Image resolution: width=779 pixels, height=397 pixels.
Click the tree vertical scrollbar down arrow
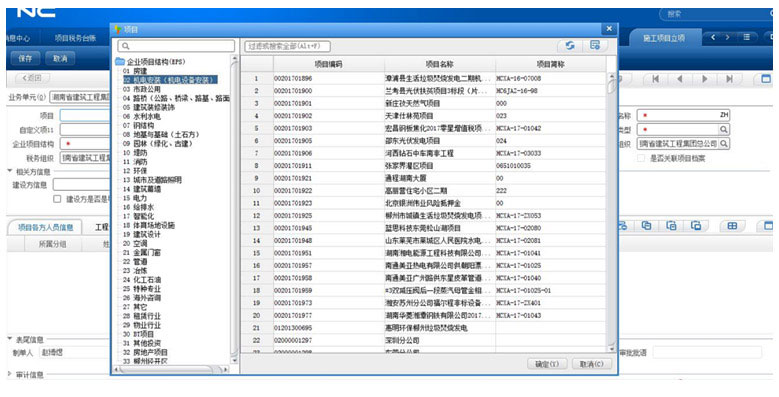point(234,361)
